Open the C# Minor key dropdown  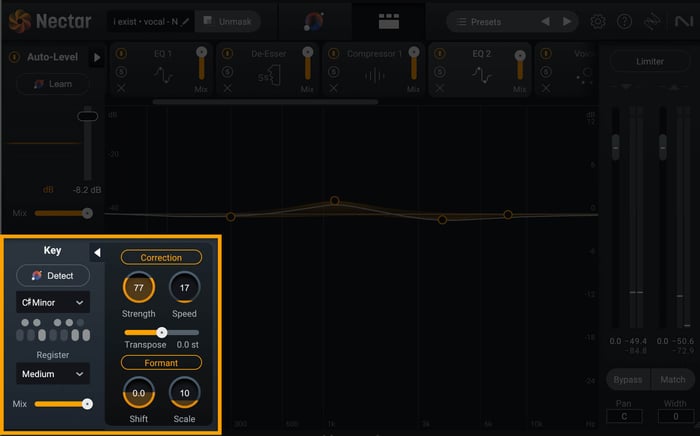[x=53, y=303]
